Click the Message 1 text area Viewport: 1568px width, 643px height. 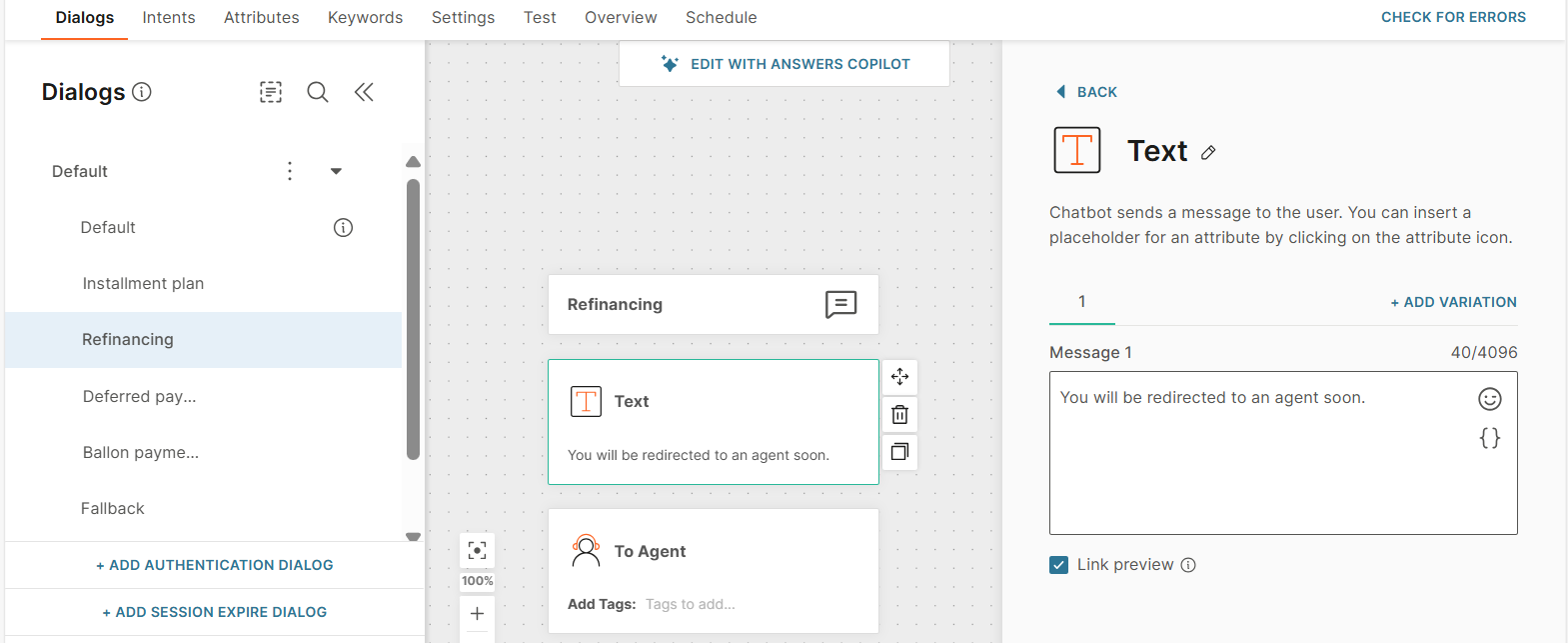coord(1283,453)
